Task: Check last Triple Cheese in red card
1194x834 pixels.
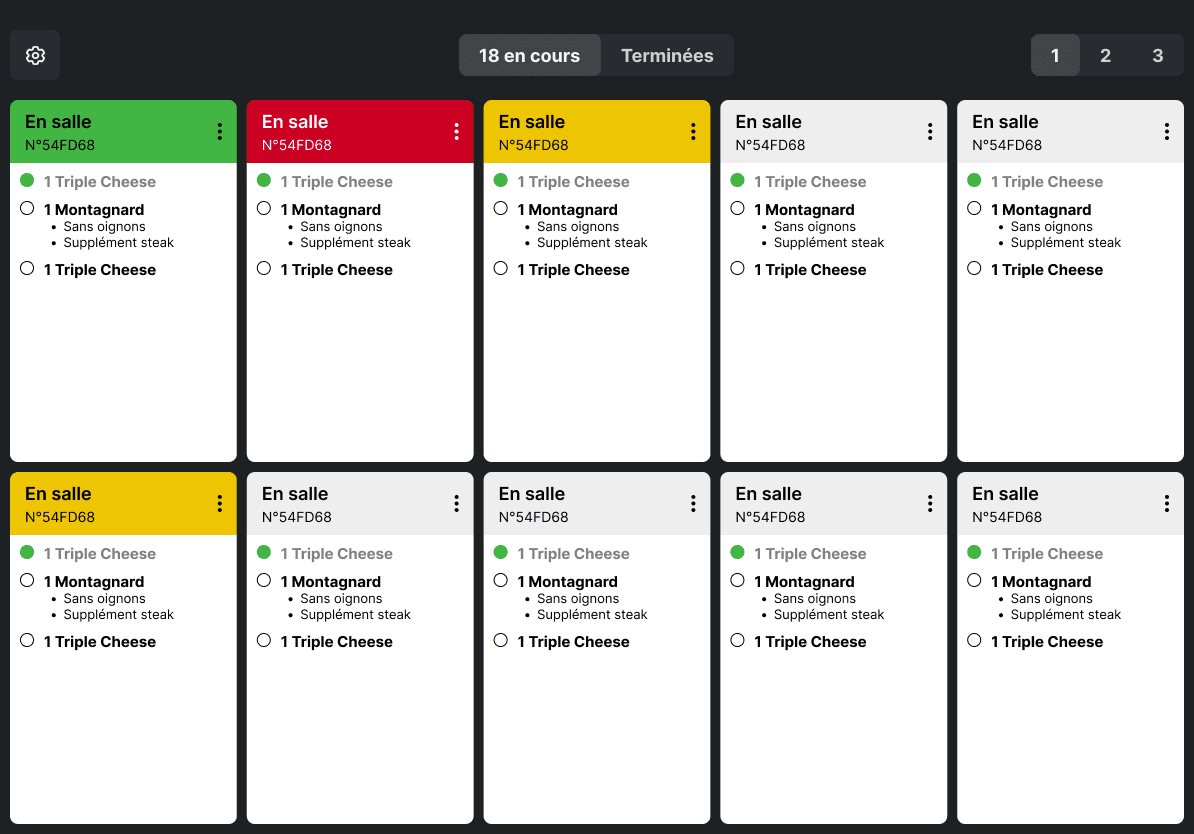Action: [264, 268]
